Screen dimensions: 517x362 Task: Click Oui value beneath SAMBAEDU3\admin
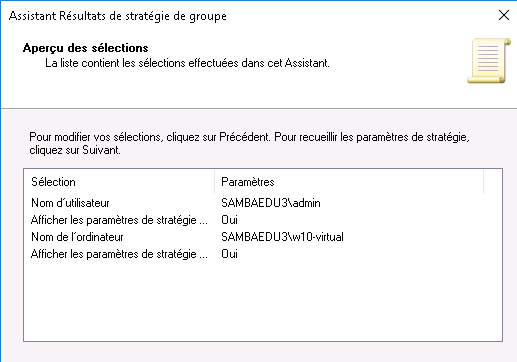point(229,220)
